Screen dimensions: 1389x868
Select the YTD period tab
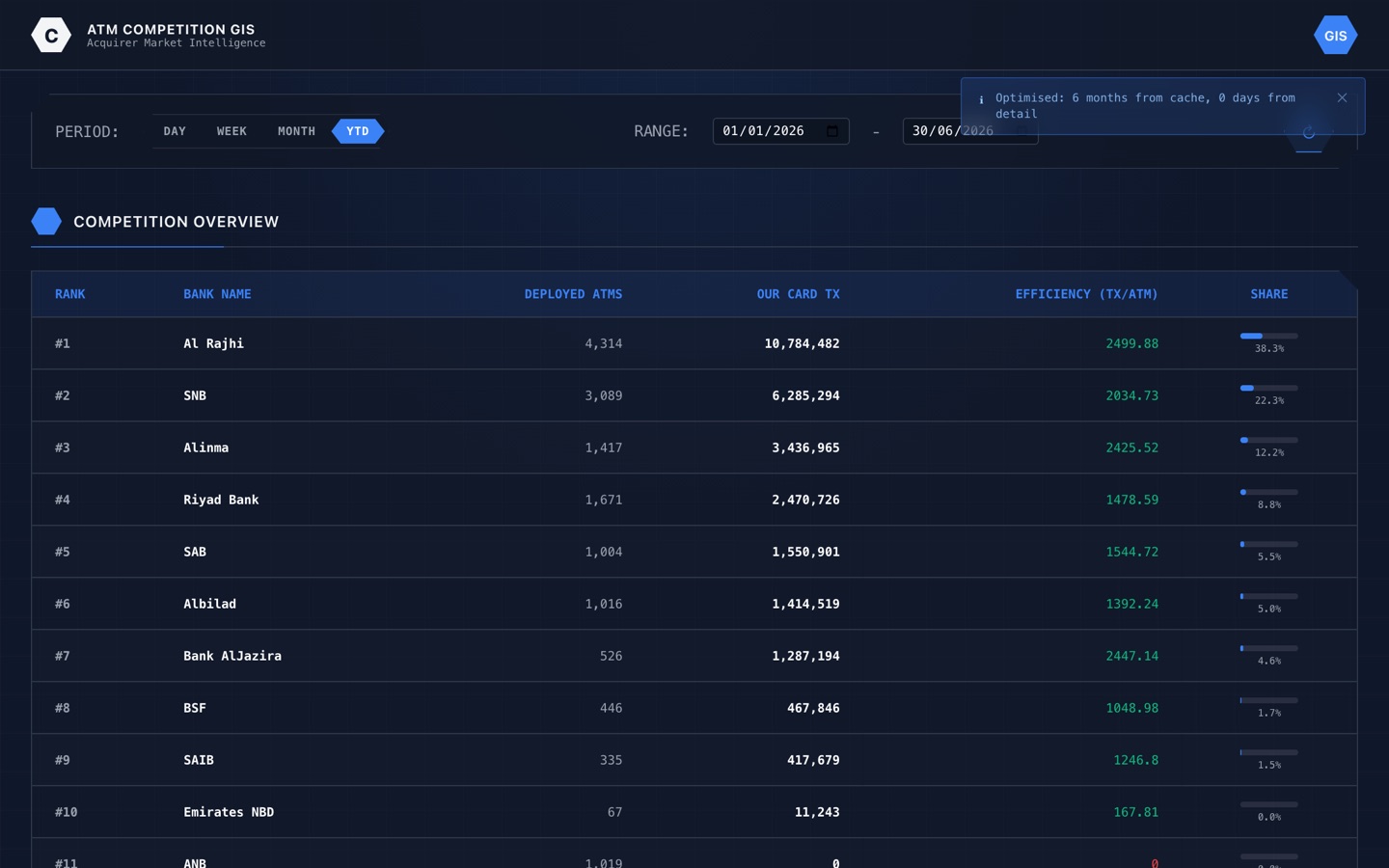click(358, 131)
